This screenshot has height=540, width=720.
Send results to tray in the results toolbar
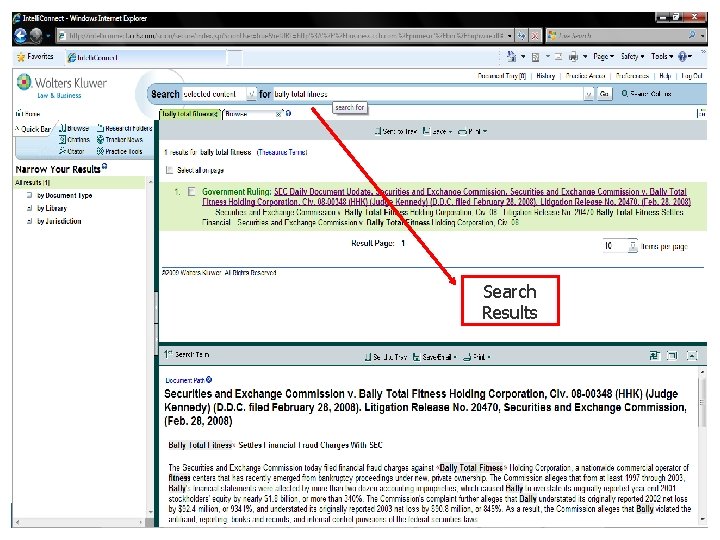(395, 131)
